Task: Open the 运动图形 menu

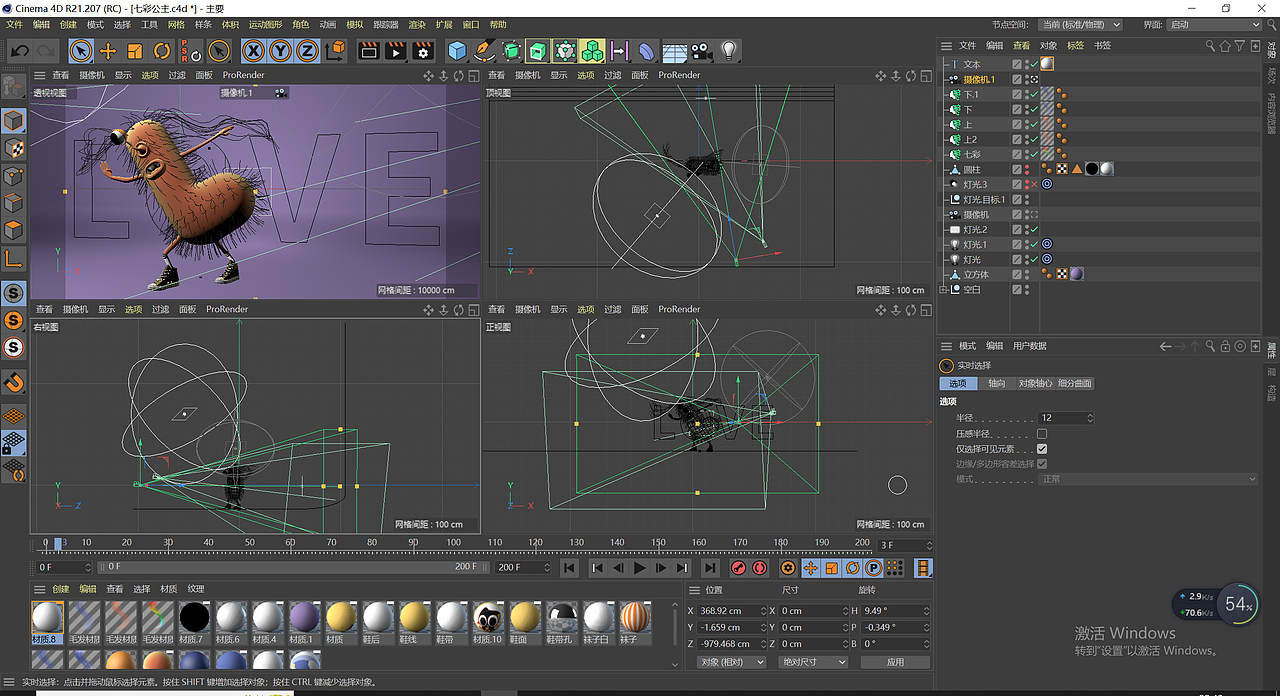Action: click(x=265, y=24)
